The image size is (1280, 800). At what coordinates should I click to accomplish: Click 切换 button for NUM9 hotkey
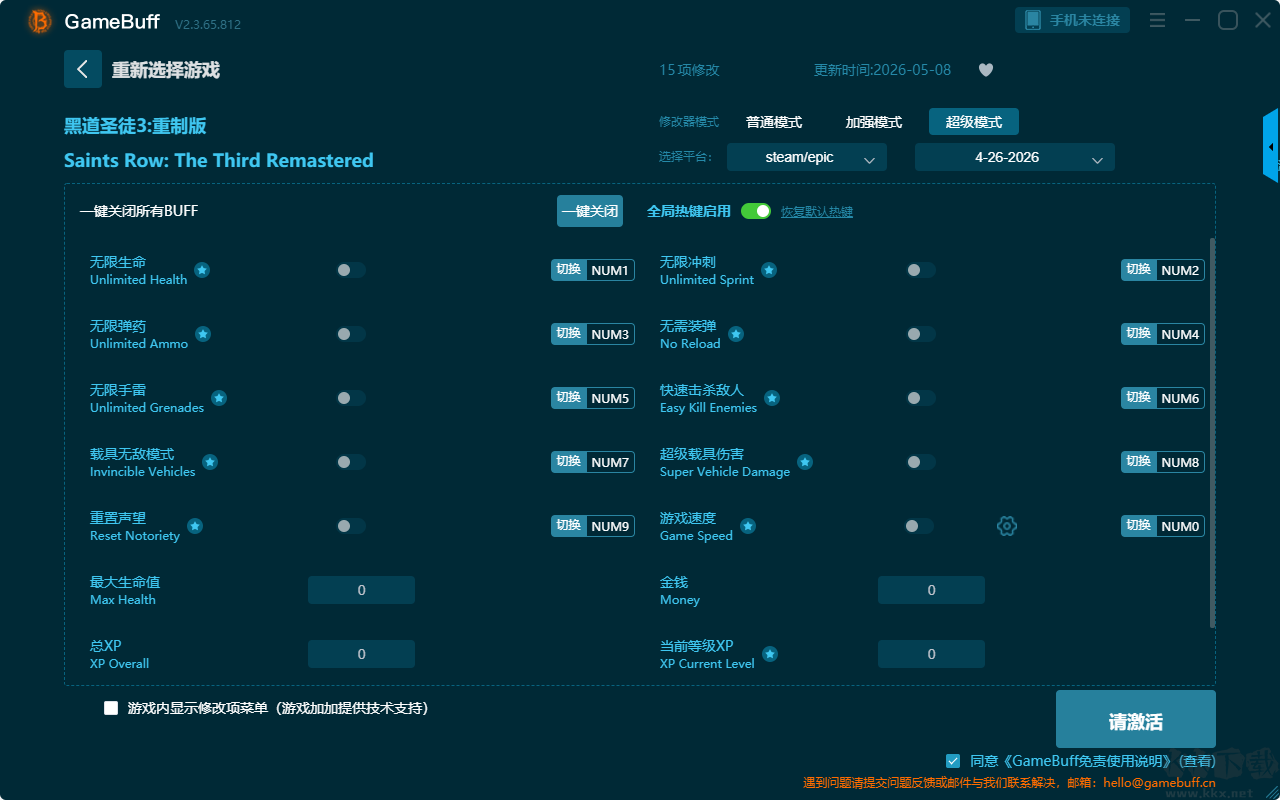568,526
